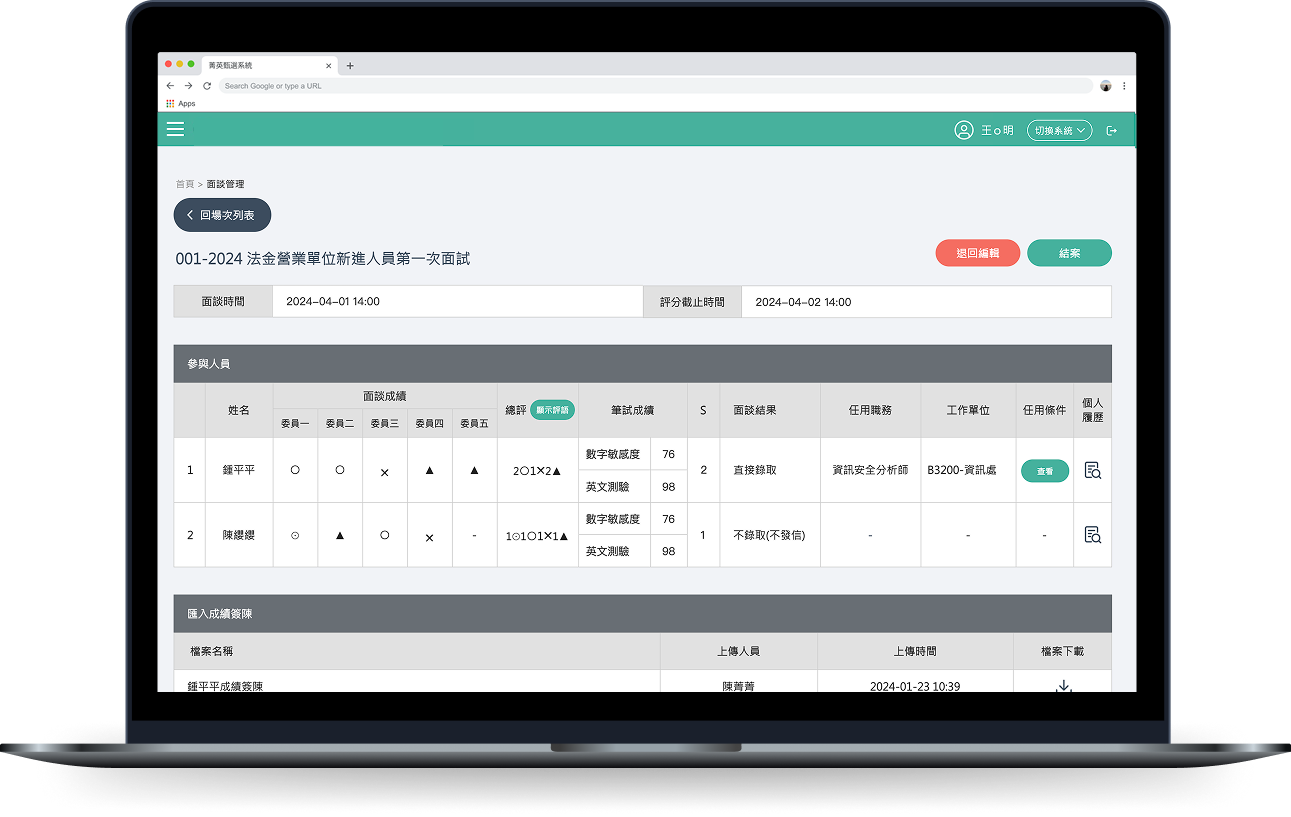The height and width of the screenshot is (817, 1291).
Task: Open resume icon for 鍾平平
Action: (1092, 470)
